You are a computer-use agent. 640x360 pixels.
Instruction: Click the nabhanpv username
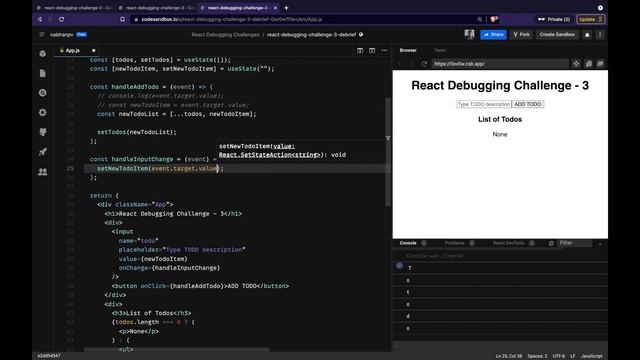[62, 35]
